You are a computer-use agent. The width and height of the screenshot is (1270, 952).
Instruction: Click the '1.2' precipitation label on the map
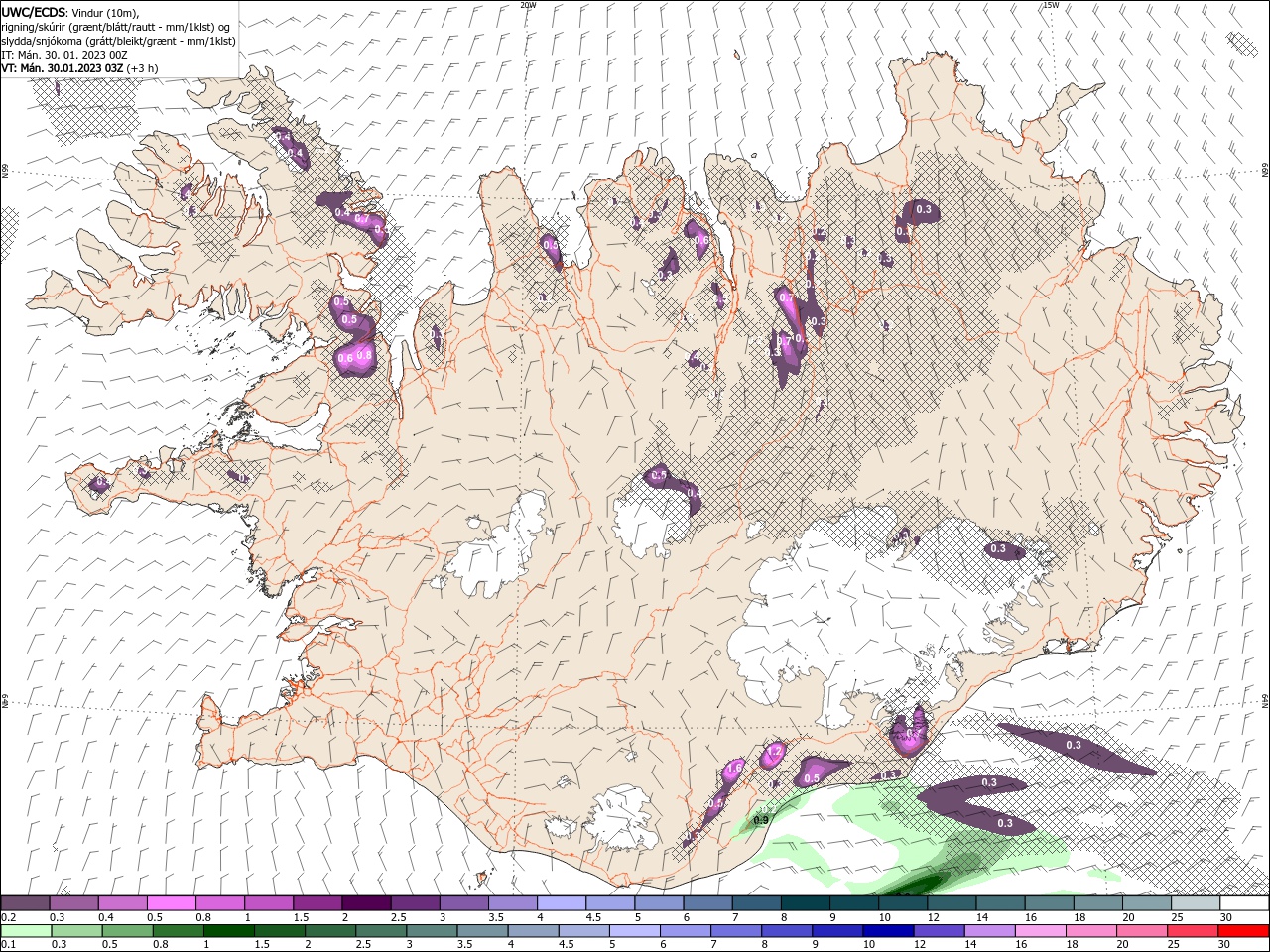pyautogui.click(x=776, y=753)
